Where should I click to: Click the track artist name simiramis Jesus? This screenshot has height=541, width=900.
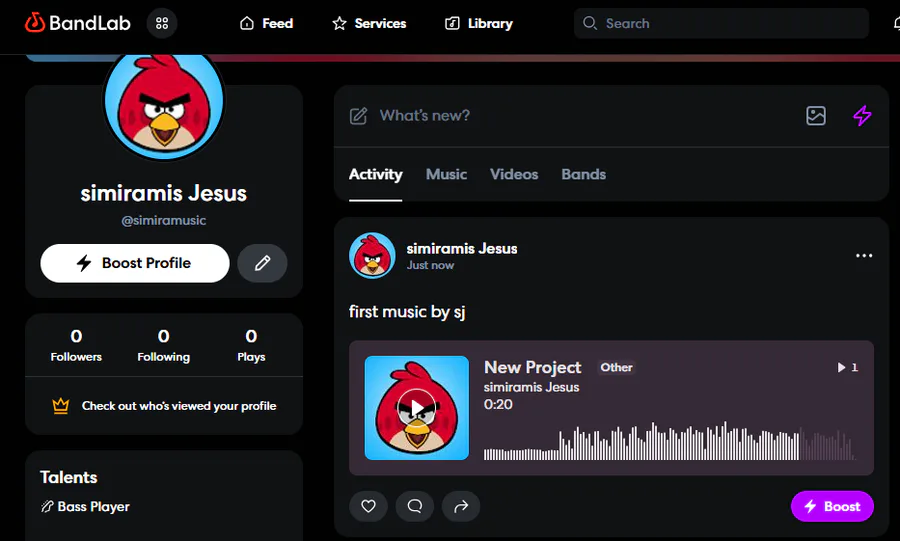coord(532,387)
